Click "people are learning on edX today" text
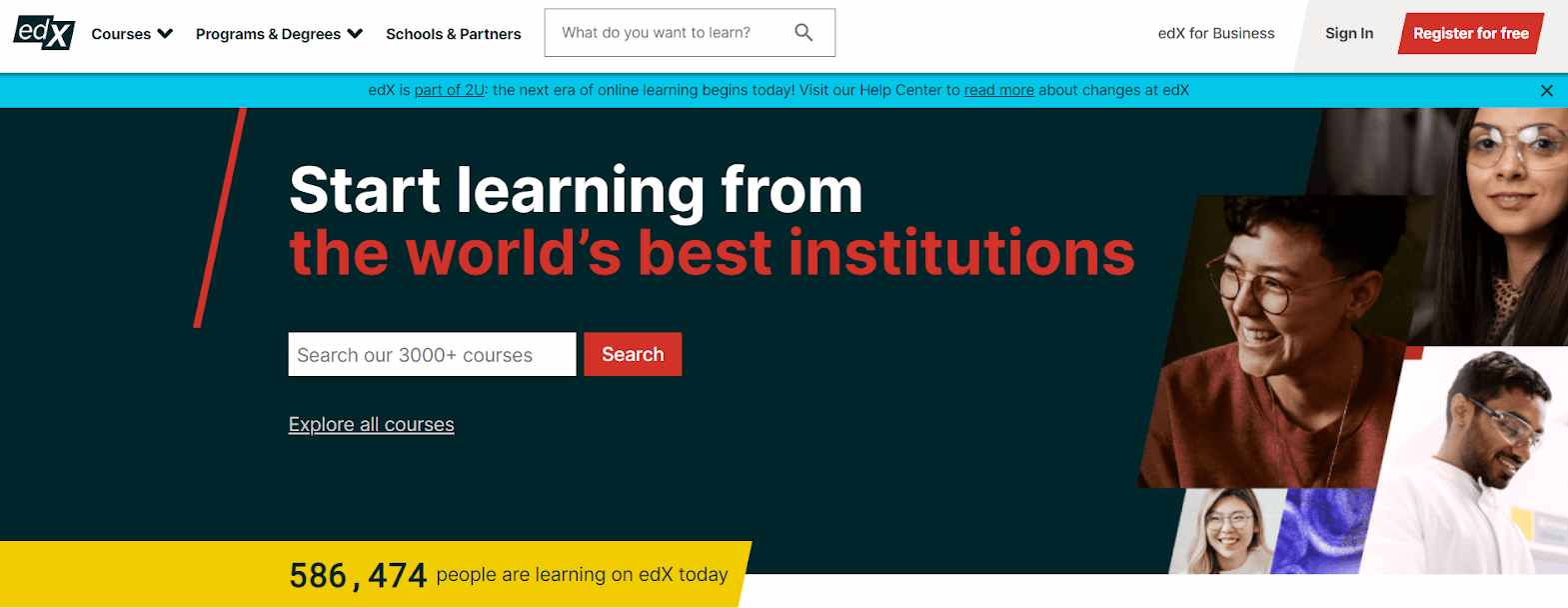This screenshot has width=1568, height=608. [x=582, y=575]
